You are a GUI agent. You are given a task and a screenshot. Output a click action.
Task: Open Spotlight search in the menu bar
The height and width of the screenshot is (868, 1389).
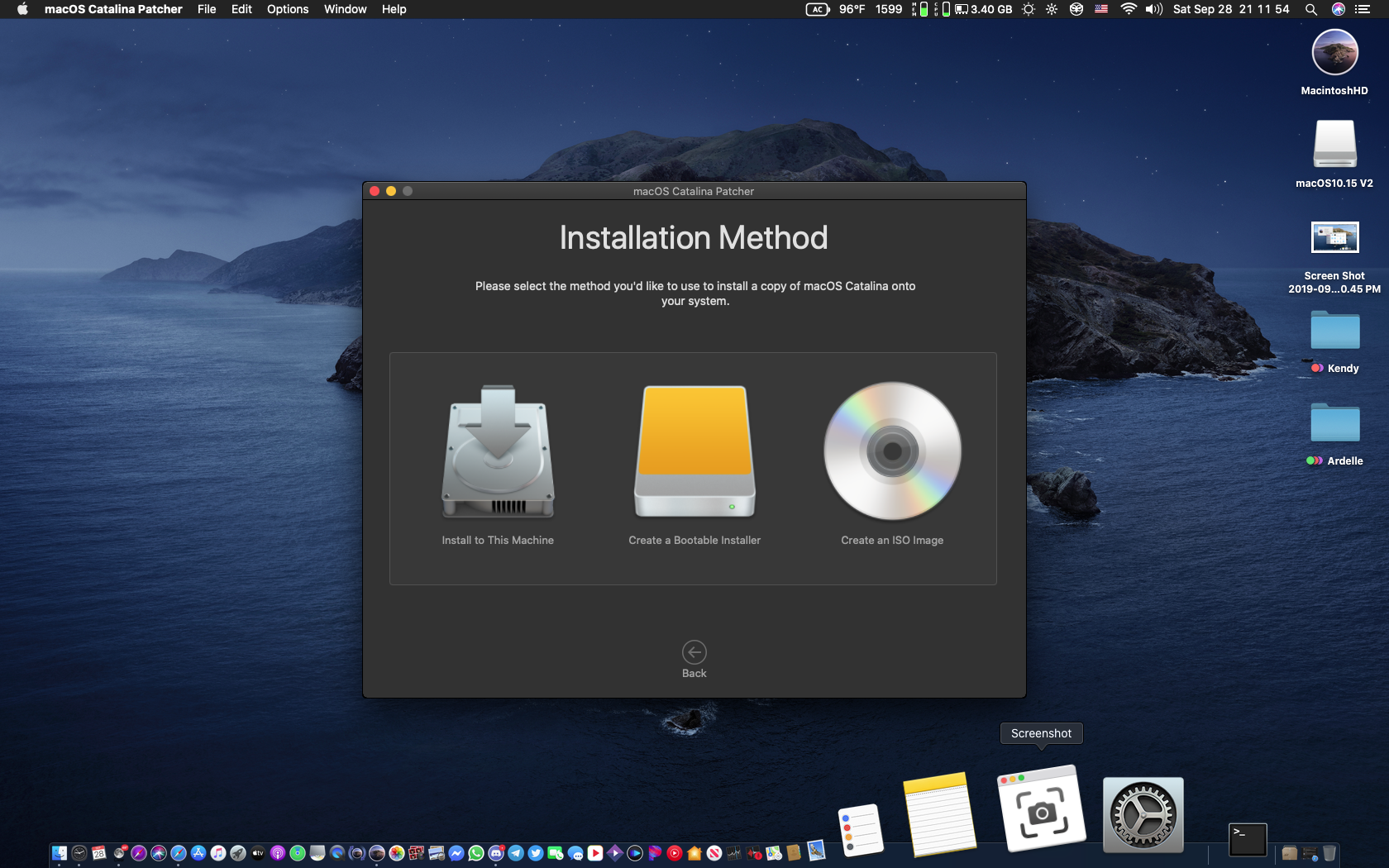(x=1310, y=9)
